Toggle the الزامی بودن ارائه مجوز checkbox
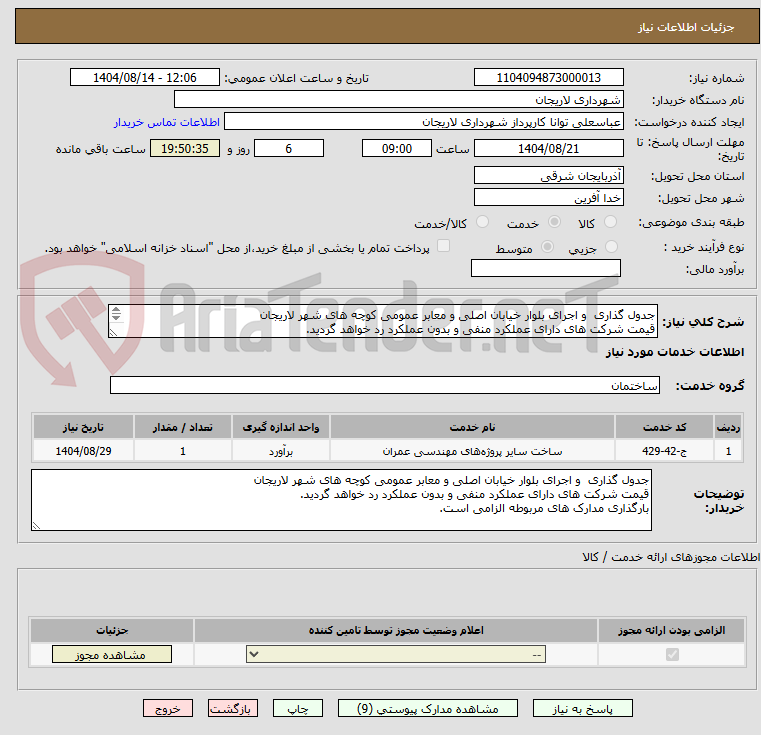761x735 pixels. point(672,654)
